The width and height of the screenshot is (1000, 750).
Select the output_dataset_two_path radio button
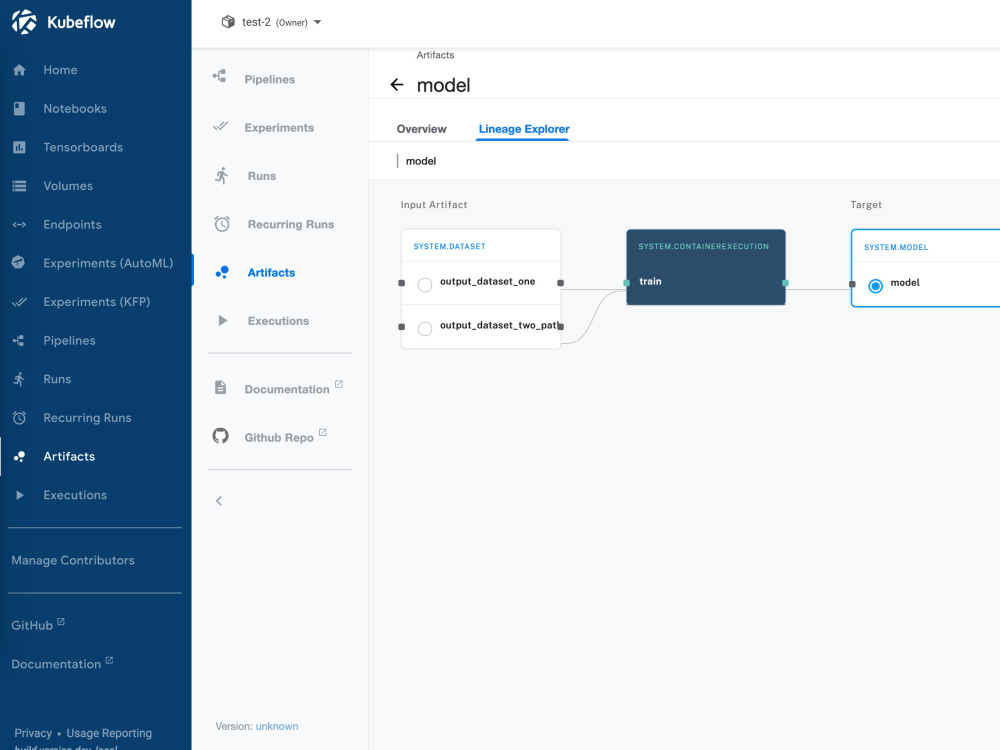tap(424, 328)
